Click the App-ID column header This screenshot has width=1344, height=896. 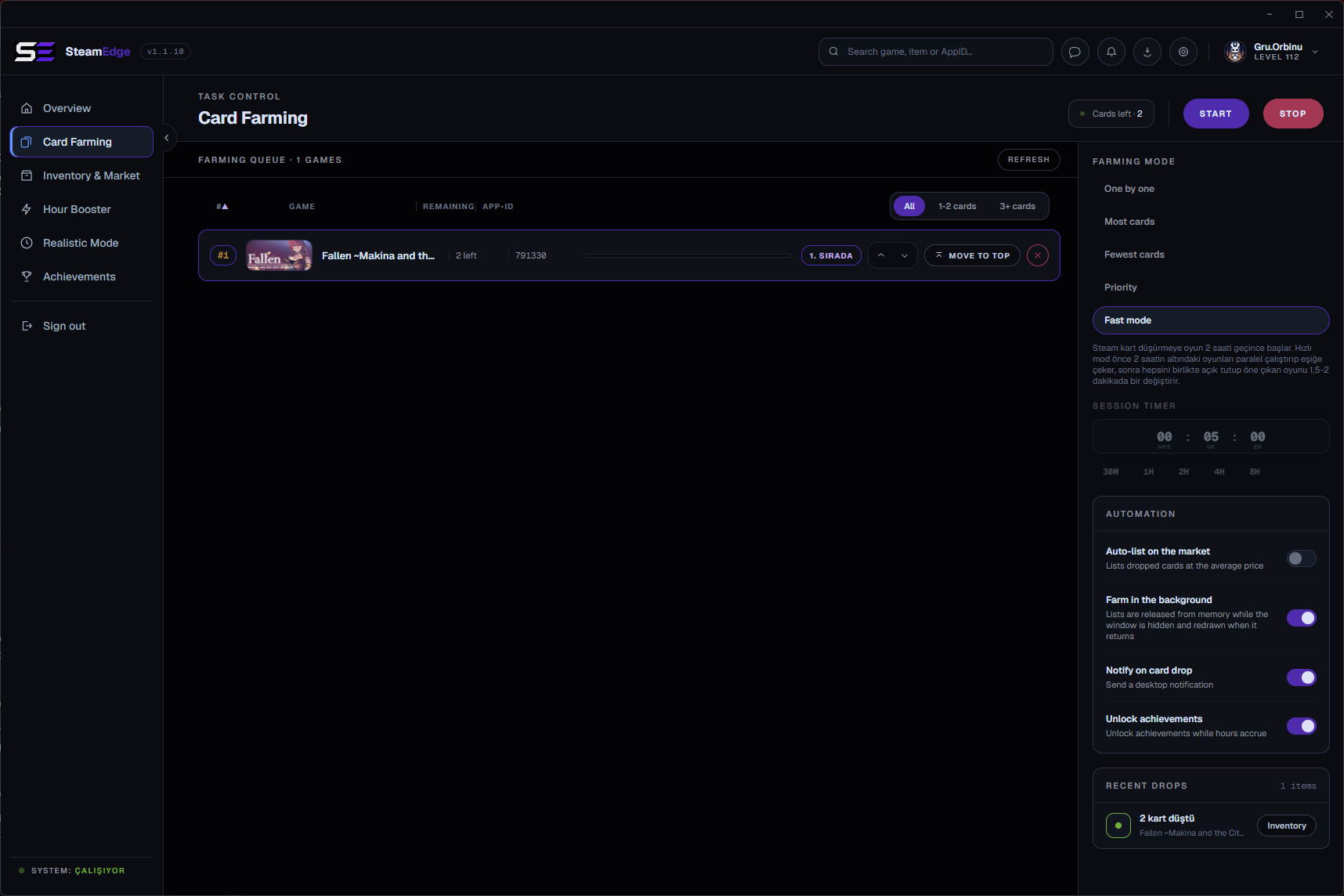tap(498, 207)
